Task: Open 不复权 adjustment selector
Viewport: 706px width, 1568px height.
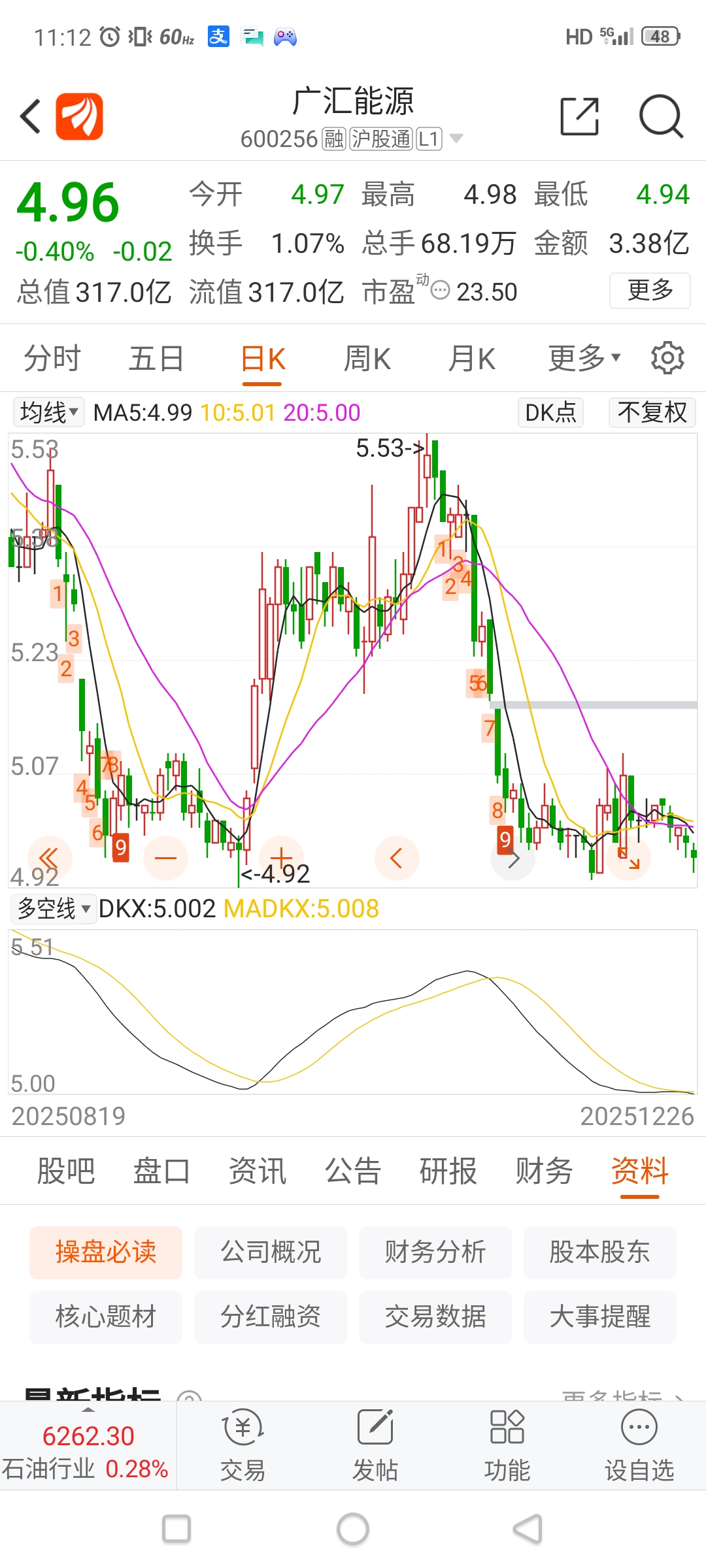Action: (652, 412)
